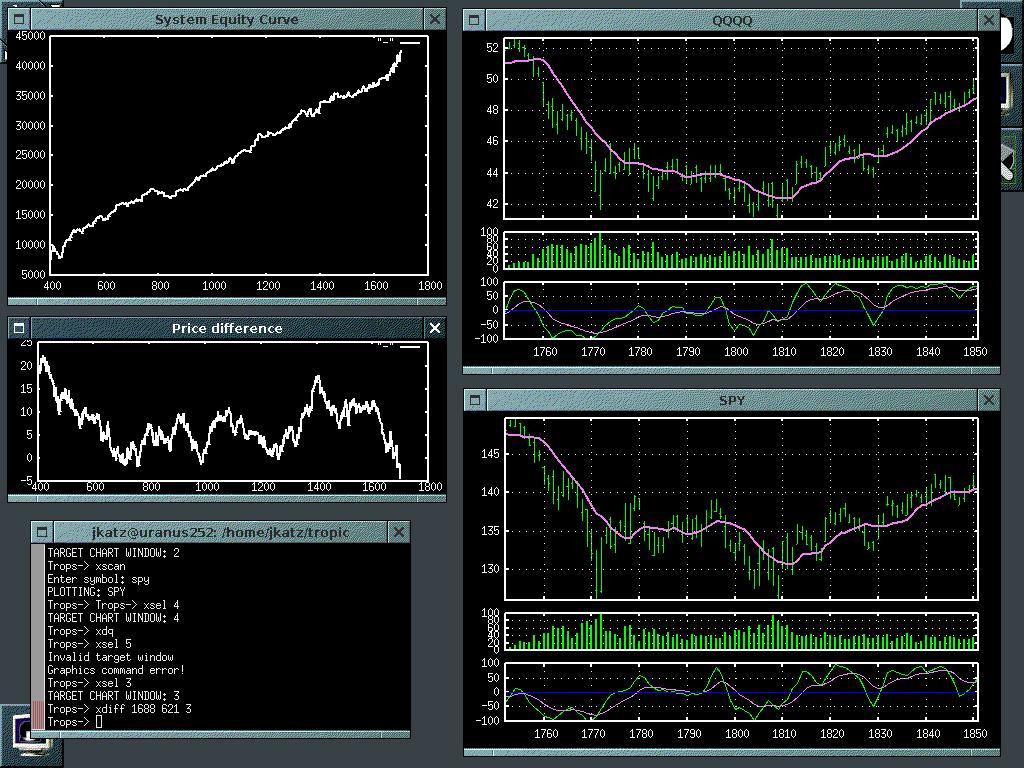Click the 'Trops-> xsel 3' terminal line

point(89,683)
